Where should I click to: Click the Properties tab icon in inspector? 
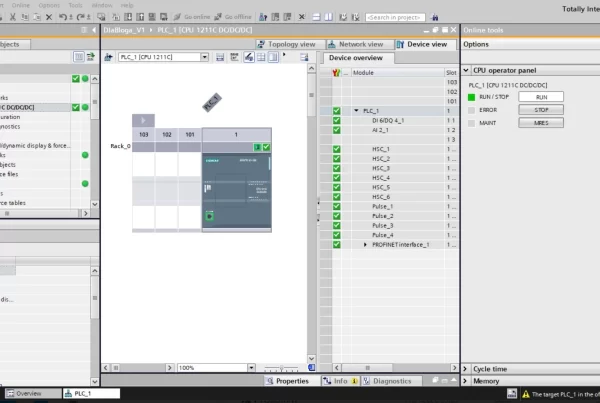[269, 381]
